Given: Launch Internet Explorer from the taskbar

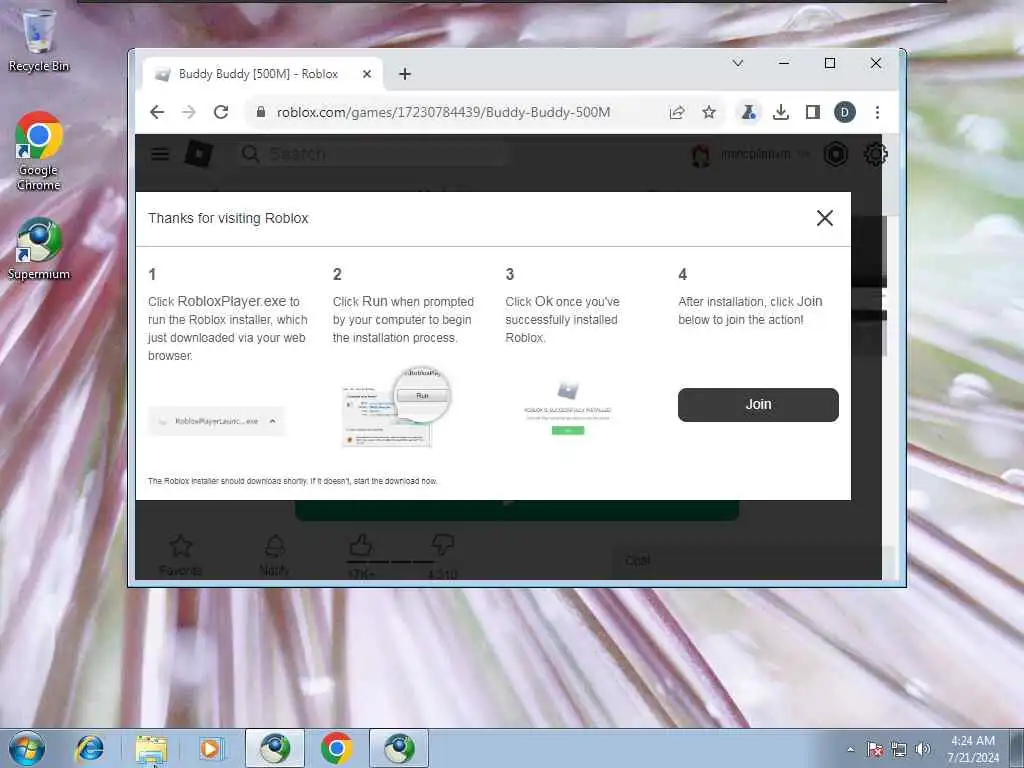Looking at the screenshot, I should tap(89, 748).
